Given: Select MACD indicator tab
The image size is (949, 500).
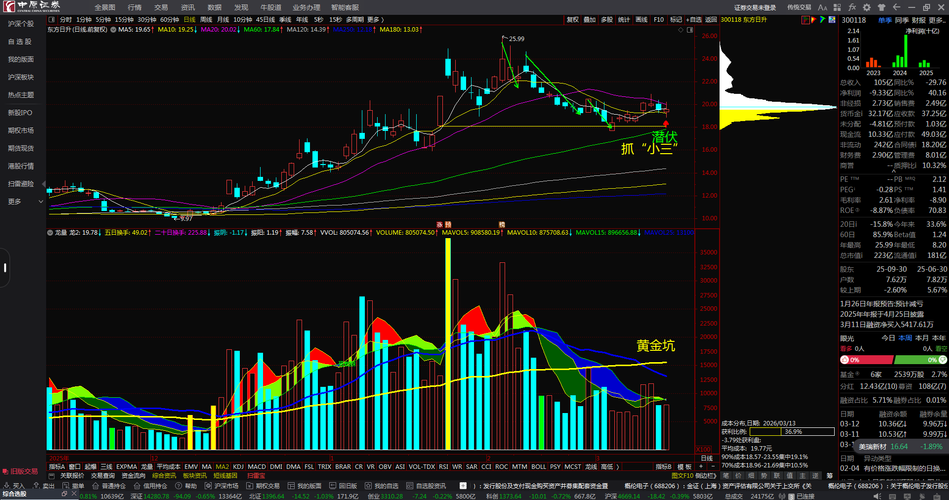Looking at the screenshot, I should pos(257,467).
